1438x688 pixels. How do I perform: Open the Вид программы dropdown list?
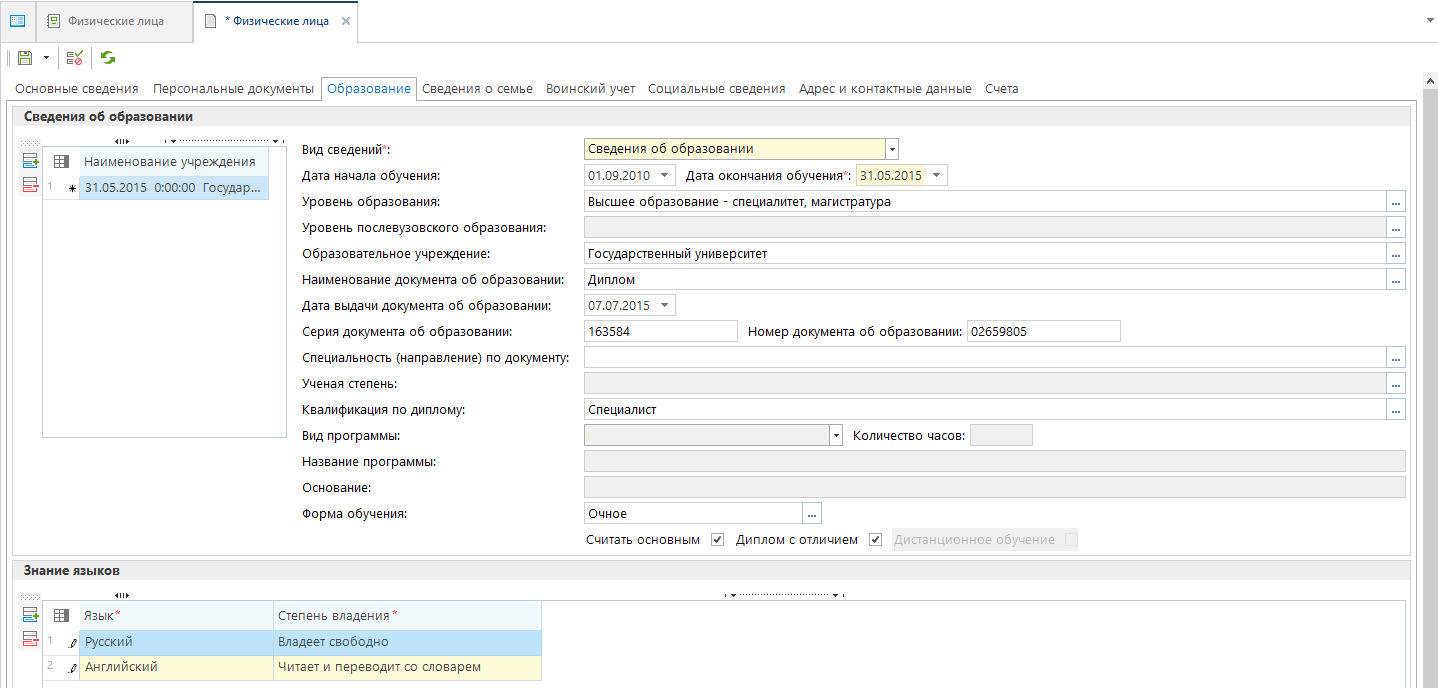point(836,435)
